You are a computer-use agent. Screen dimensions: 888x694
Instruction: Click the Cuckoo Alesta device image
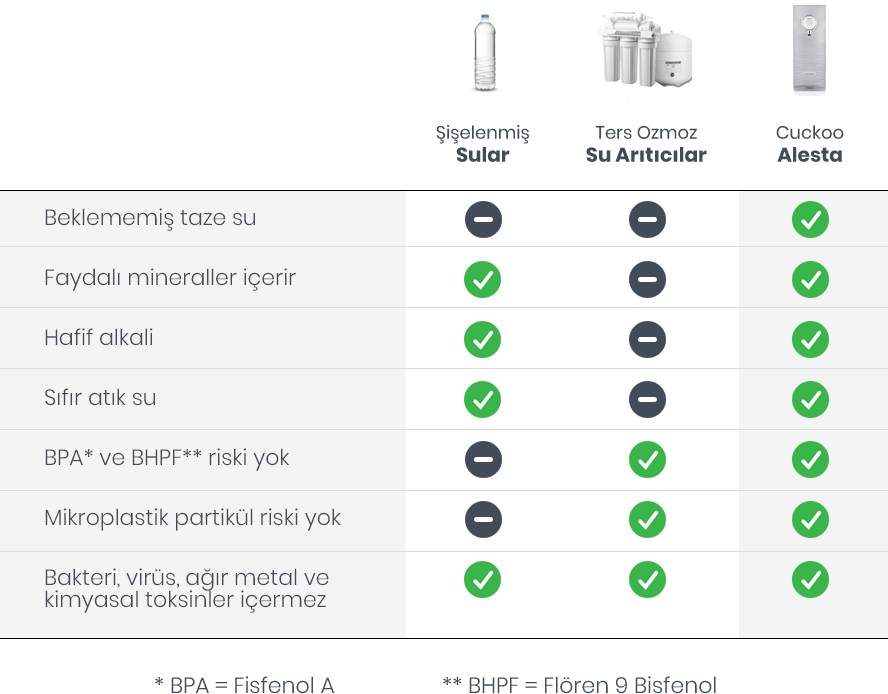click(x=809, y=50)
